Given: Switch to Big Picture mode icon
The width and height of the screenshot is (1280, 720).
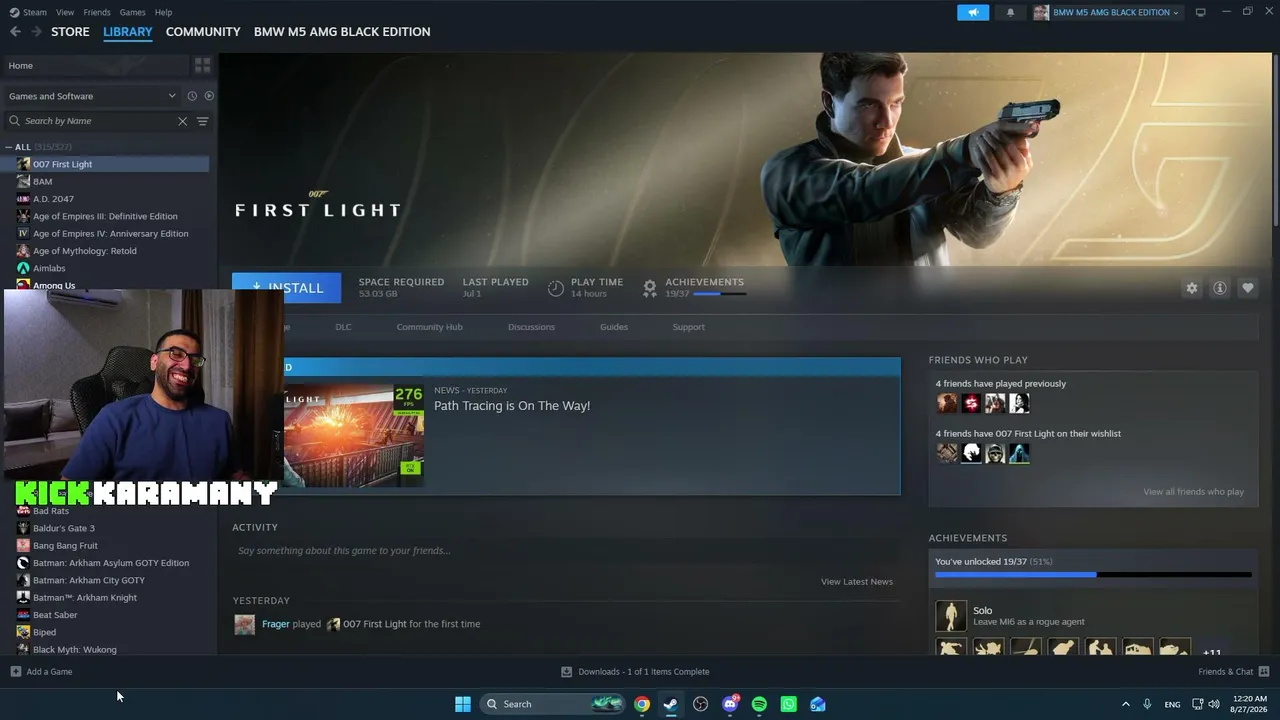Looking at the screenshot, I should tap(1201, 12).
